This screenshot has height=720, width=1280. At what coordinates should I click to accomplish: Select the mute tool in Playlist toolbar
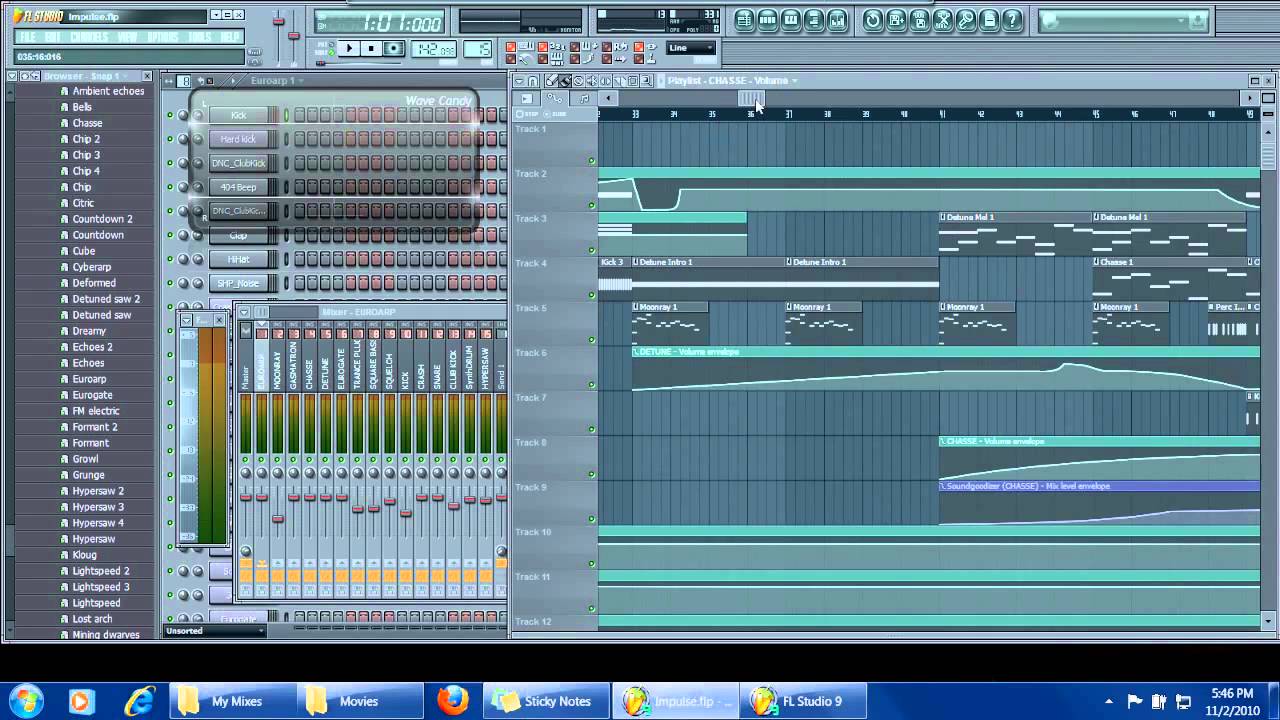point(591,81)
